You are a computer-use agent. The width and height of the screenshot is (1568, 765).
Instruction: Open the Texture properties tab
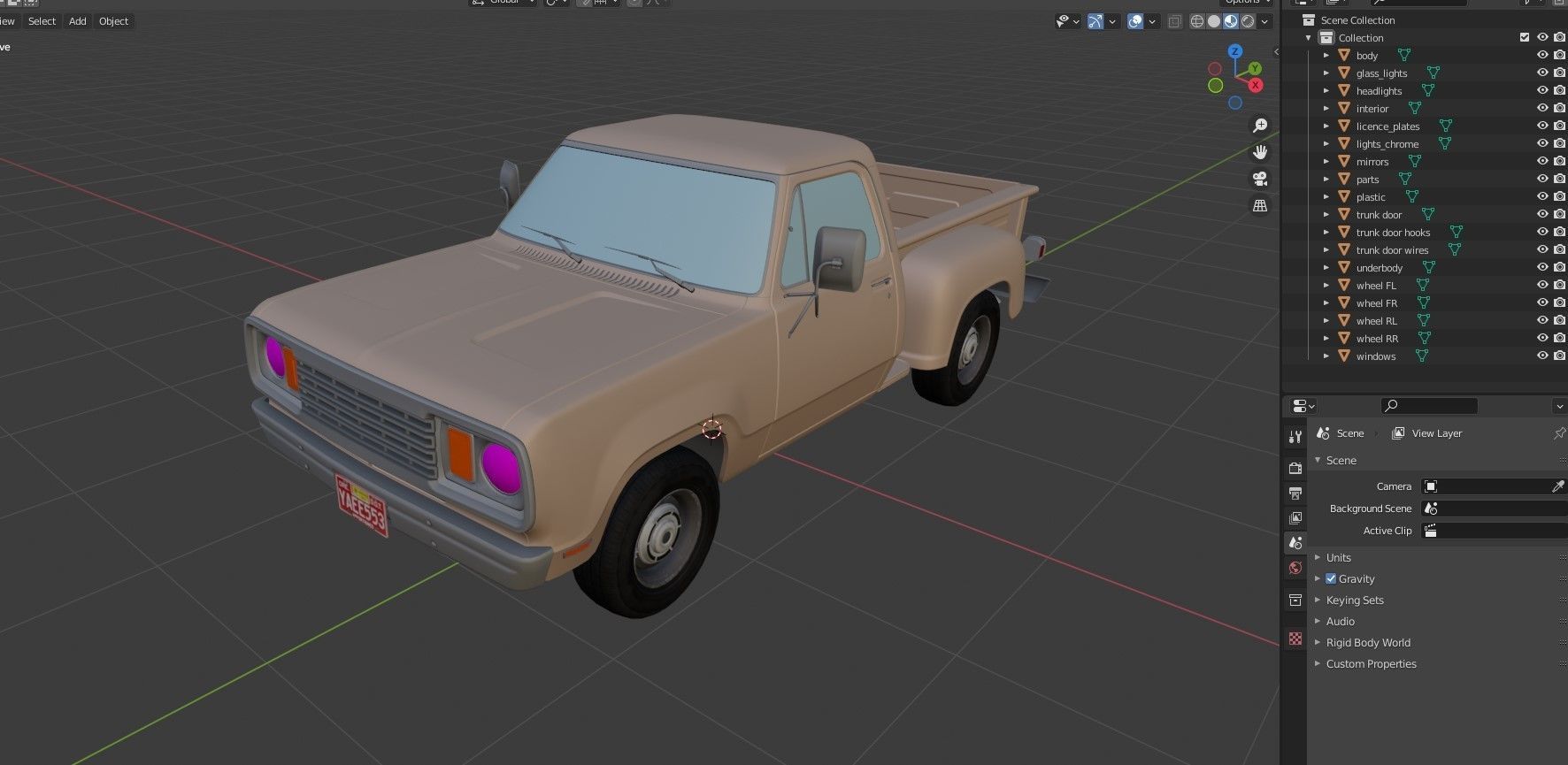click(x=1295, y=639)
